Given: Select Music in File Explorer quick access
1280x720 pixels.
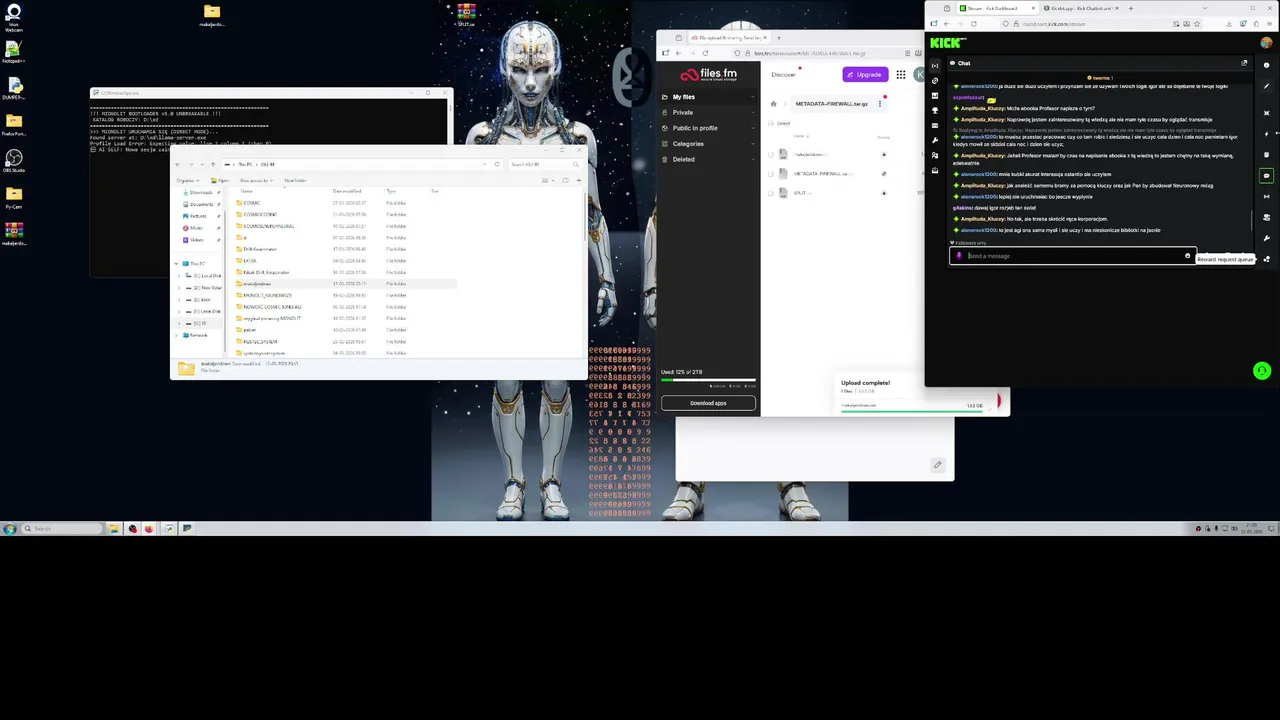Looking at the screenshot, I should coord(194,228).
